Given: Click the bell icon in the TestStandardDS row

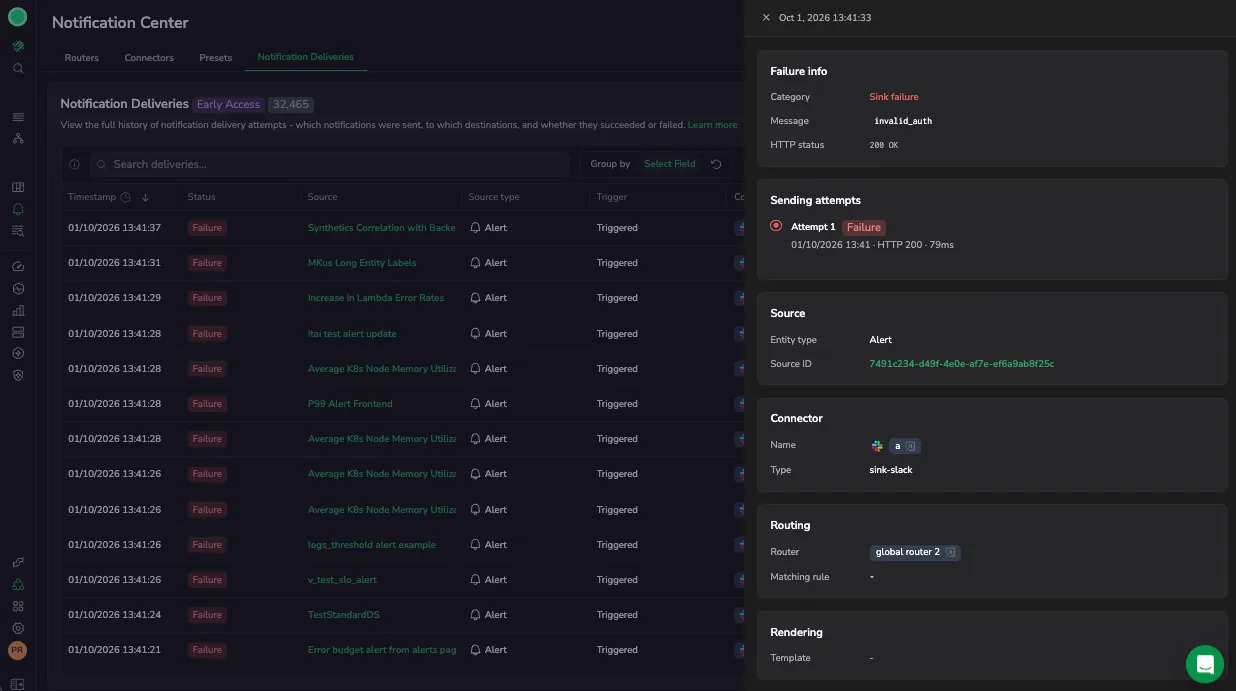Looking at the screenshot, I should (475, 615).
